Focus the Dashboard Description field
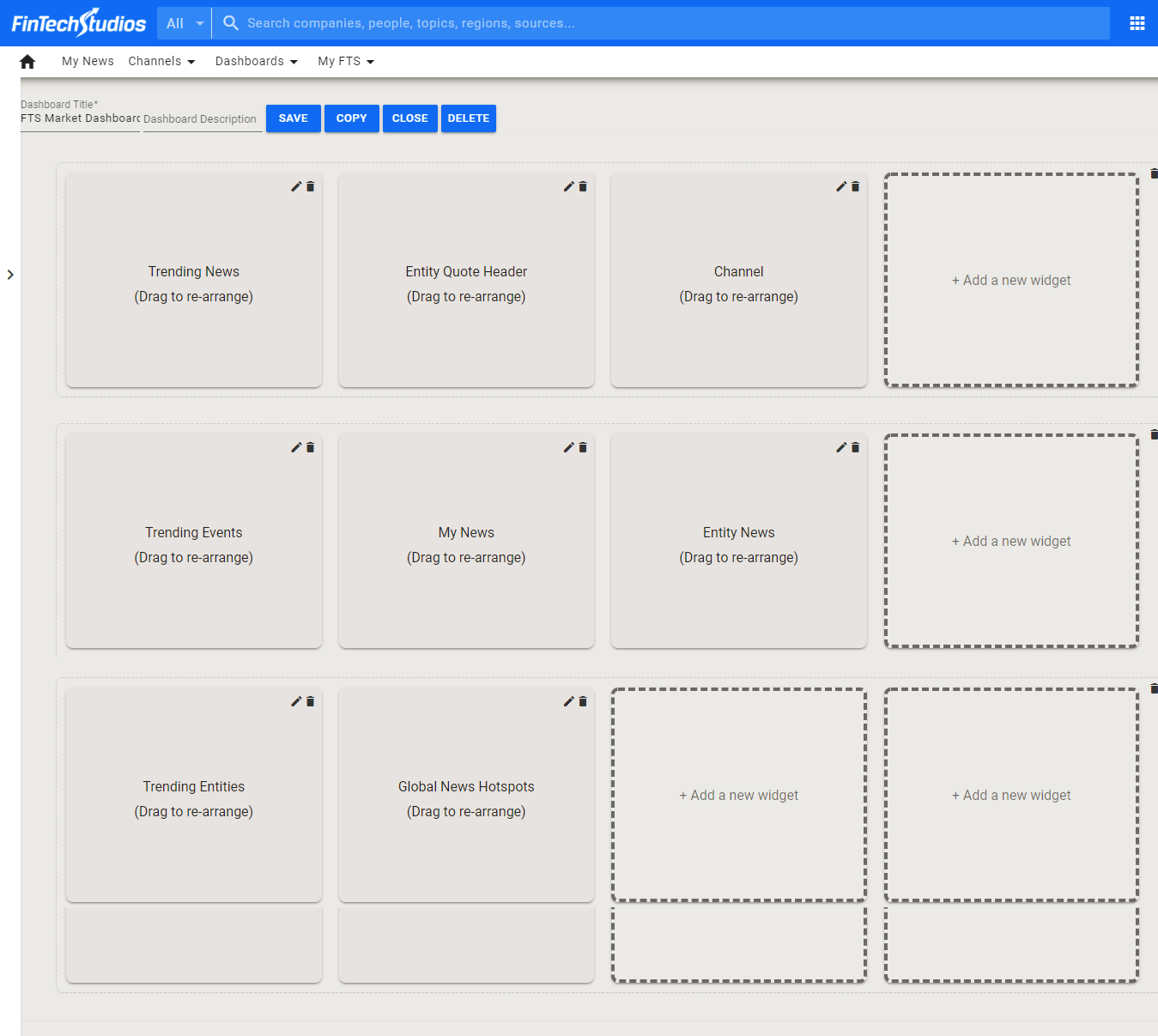 [203, 119]
